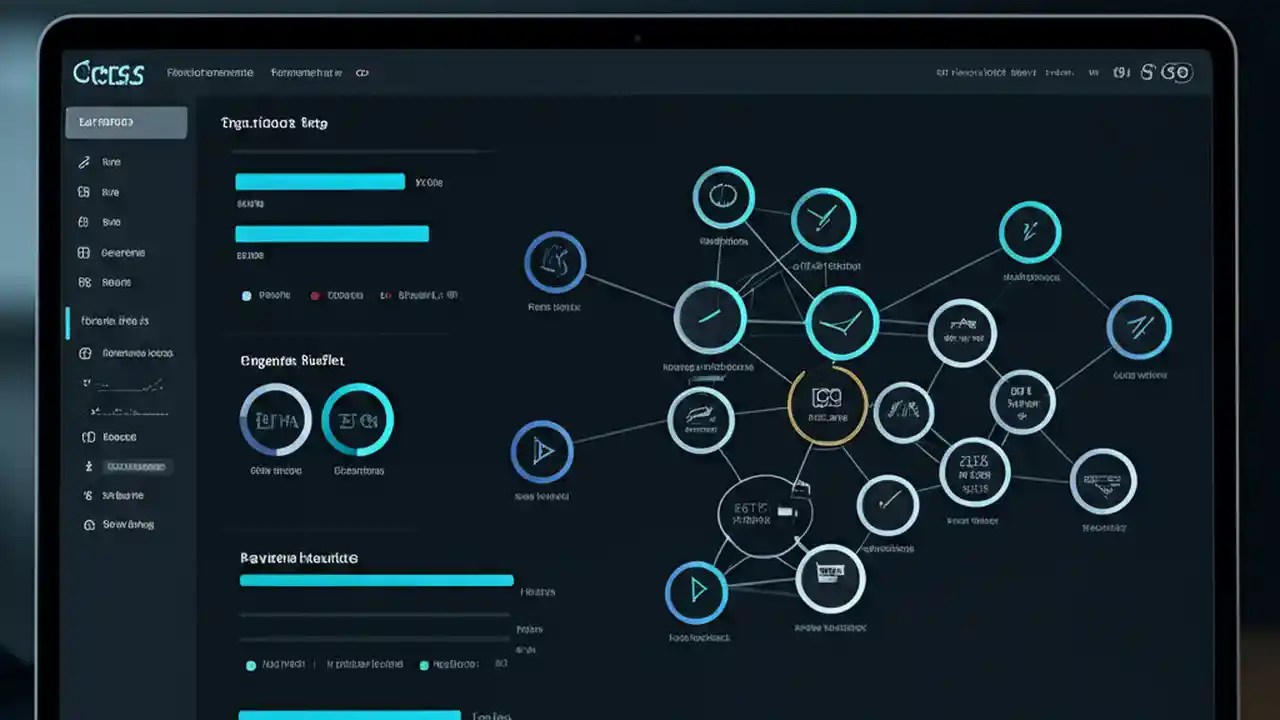The width and height of the screenshot is (1280, 720).
Task: Open the chevron next to the top-right status text
Action: coord(1092,72)
